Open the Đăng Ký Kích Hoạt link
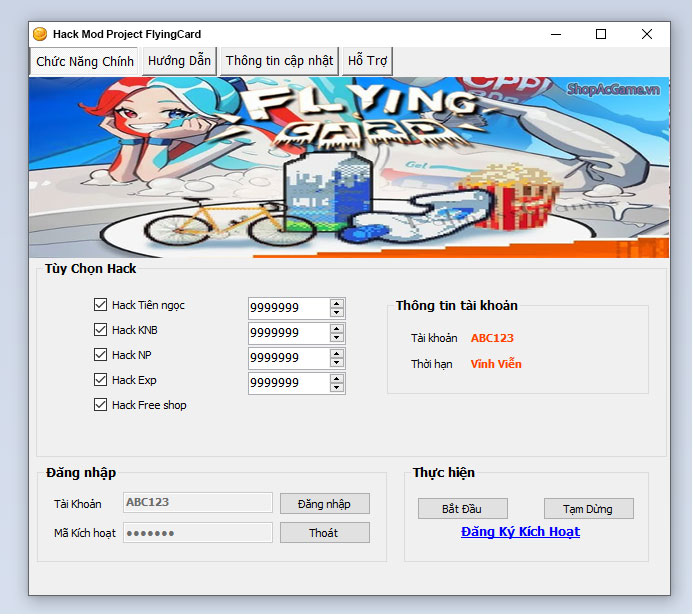 tap(520, 532)
